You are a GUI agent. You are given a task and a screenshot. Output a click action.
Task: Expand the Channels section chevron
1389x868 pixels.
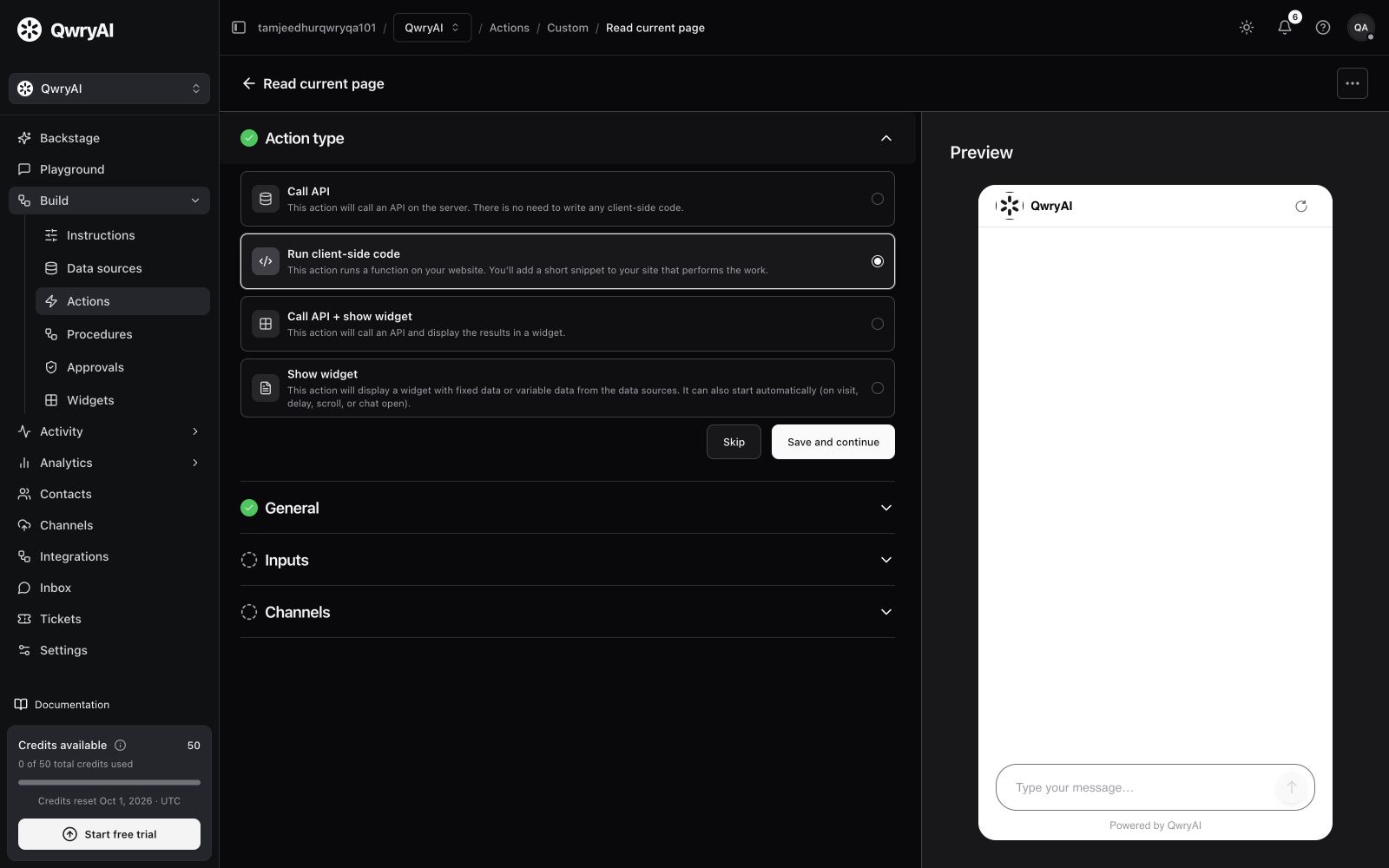pyautogui.click(x=885, y=612)
